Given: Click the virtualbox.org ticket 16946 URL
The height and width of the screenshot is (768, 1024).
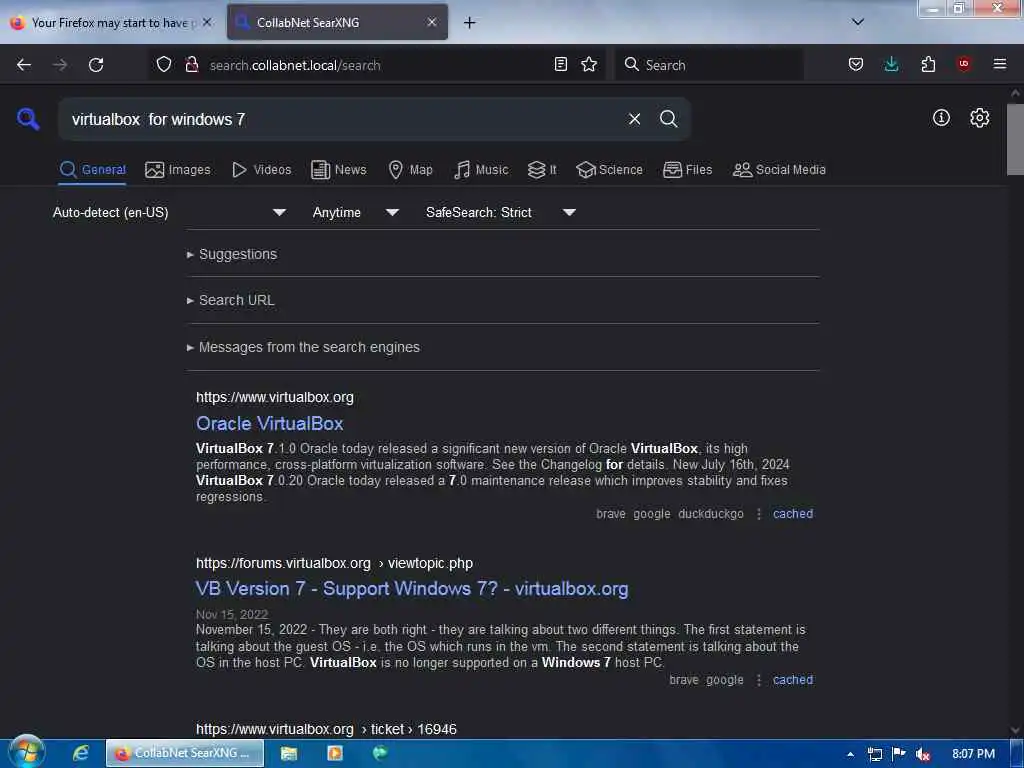Looking at the screenshot, I should (326, 729).
